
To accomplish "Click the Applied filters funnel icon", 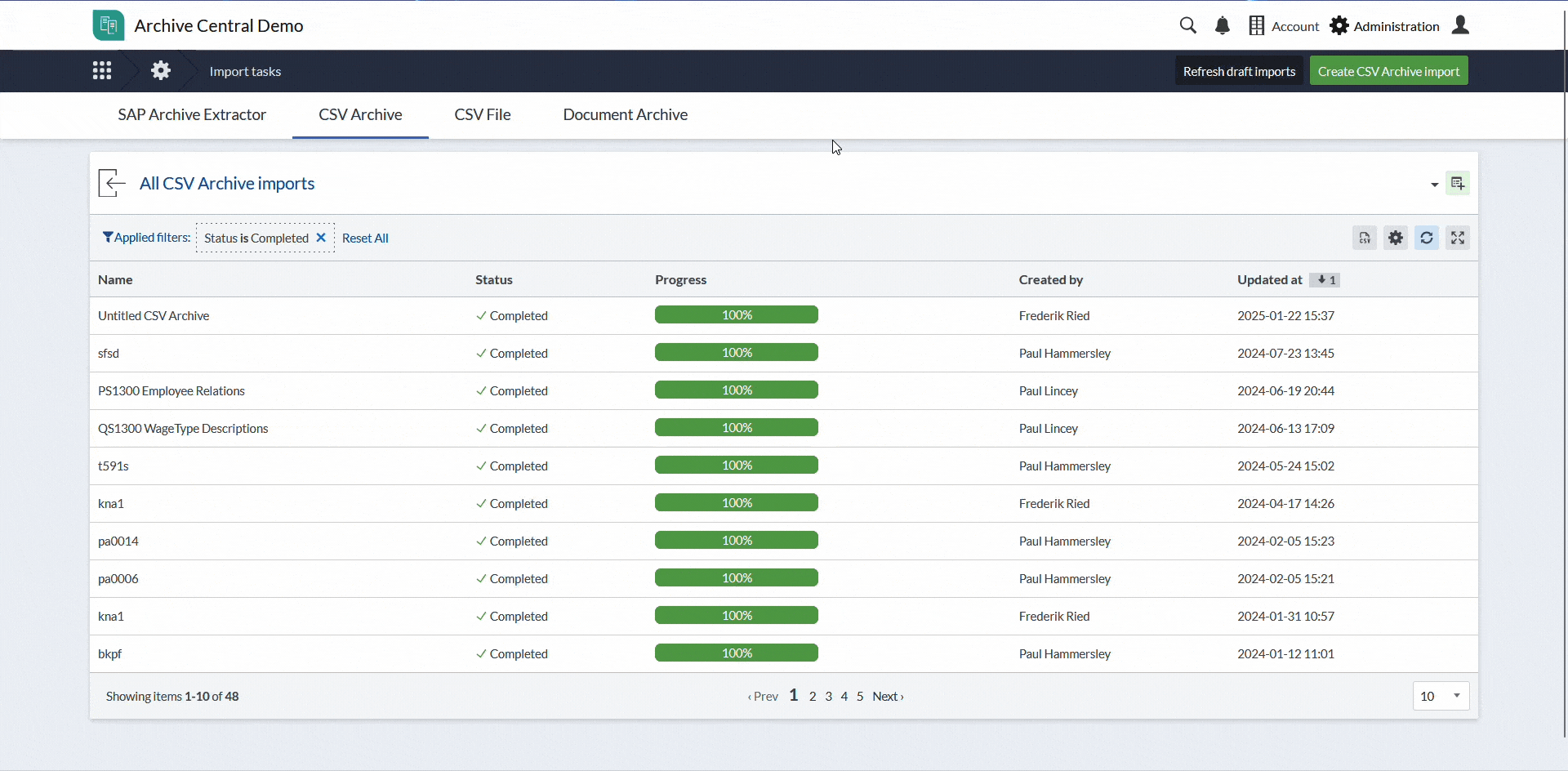I will click(108, 237).
